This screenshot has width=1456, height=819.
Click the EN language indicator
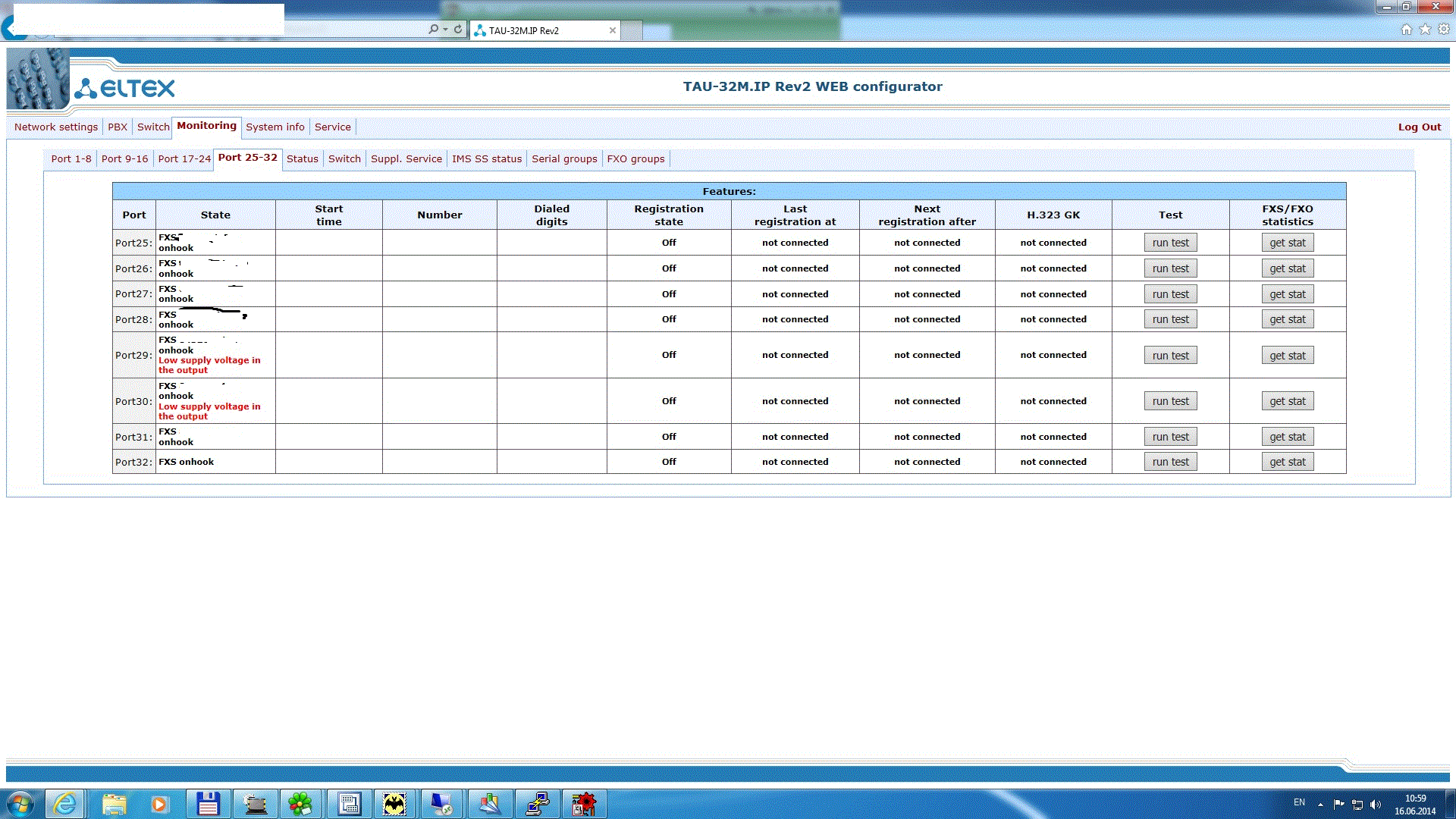[x=1299, y=802]
